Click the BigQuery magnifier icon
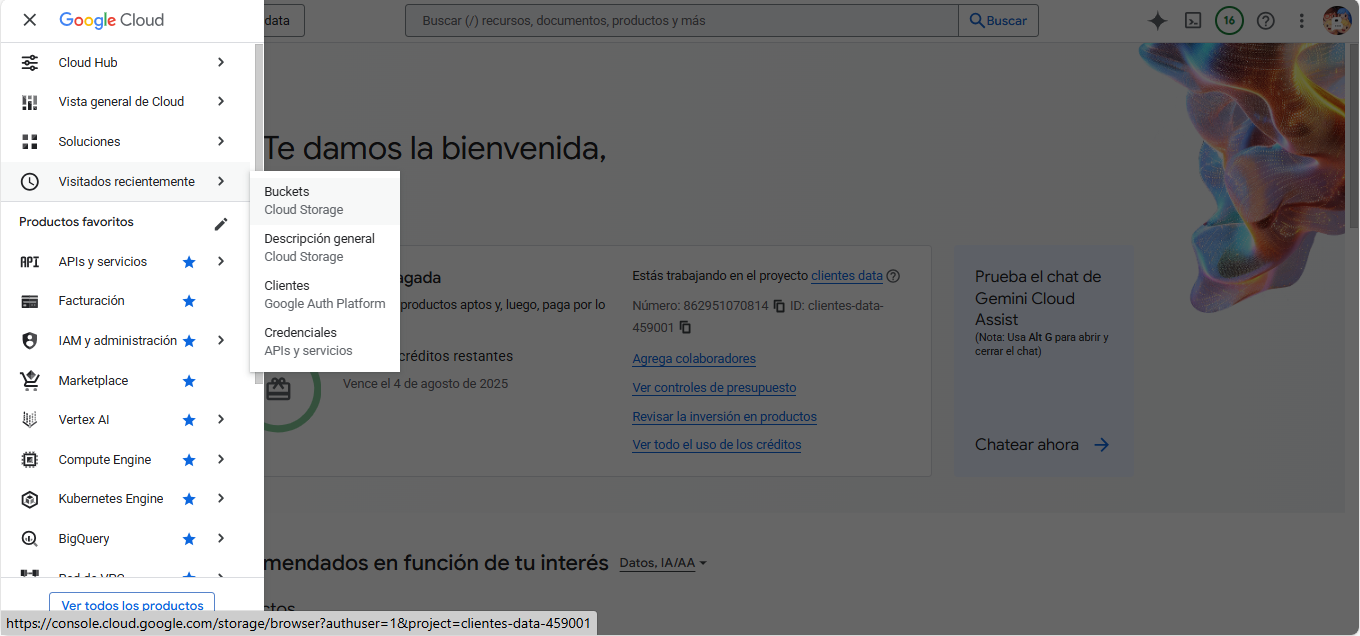 tap(30, 539)
